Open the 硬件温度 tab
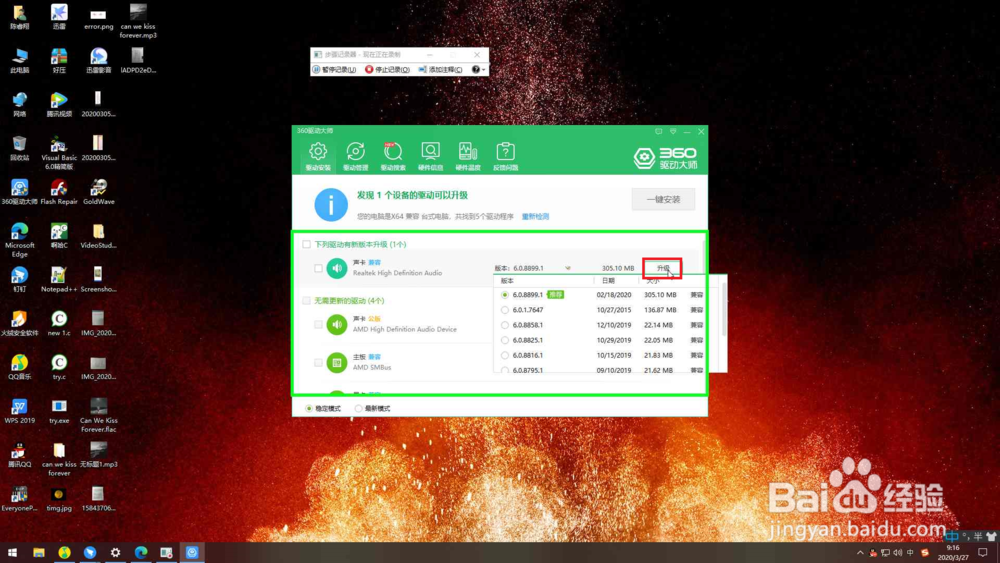 click(x=467, y=157)
